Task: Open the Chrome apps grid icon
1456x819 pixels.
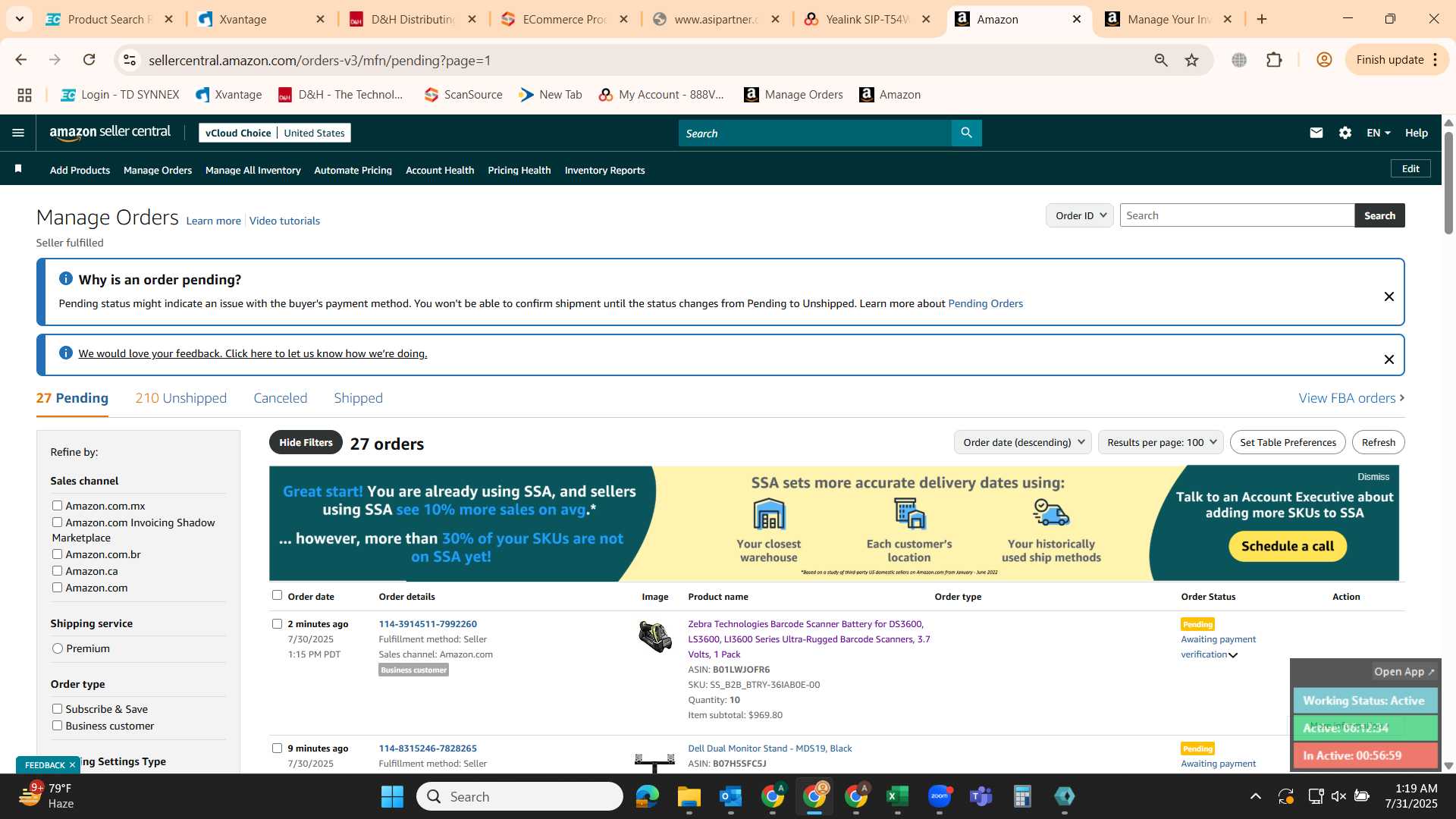Action: click(x=24, y=95)
